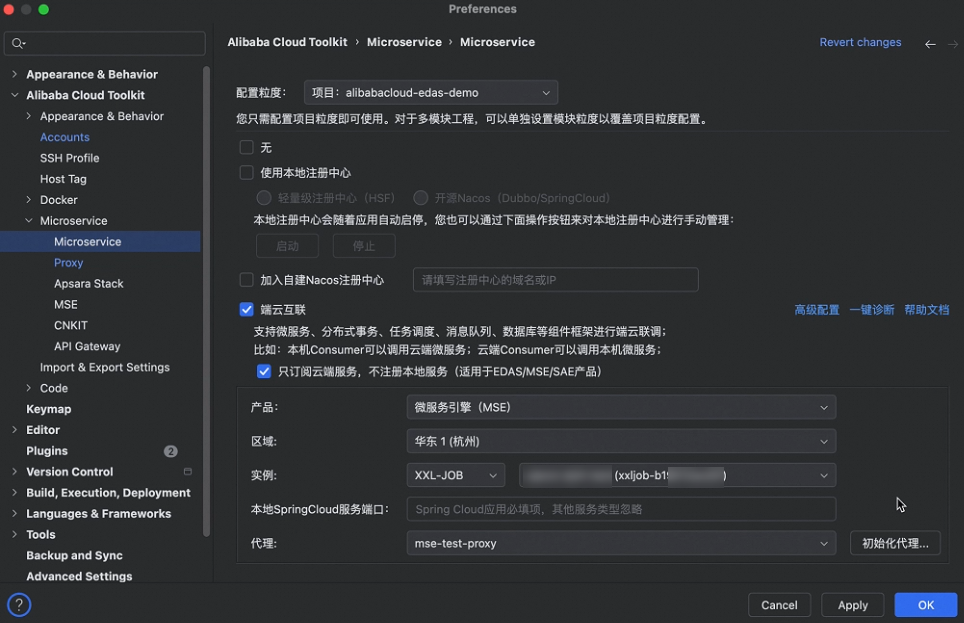Image resolution: width=964 pixels, height=623 pixels.
Task: Expand the Docker tree node
Action: click(x=28, y=199)
